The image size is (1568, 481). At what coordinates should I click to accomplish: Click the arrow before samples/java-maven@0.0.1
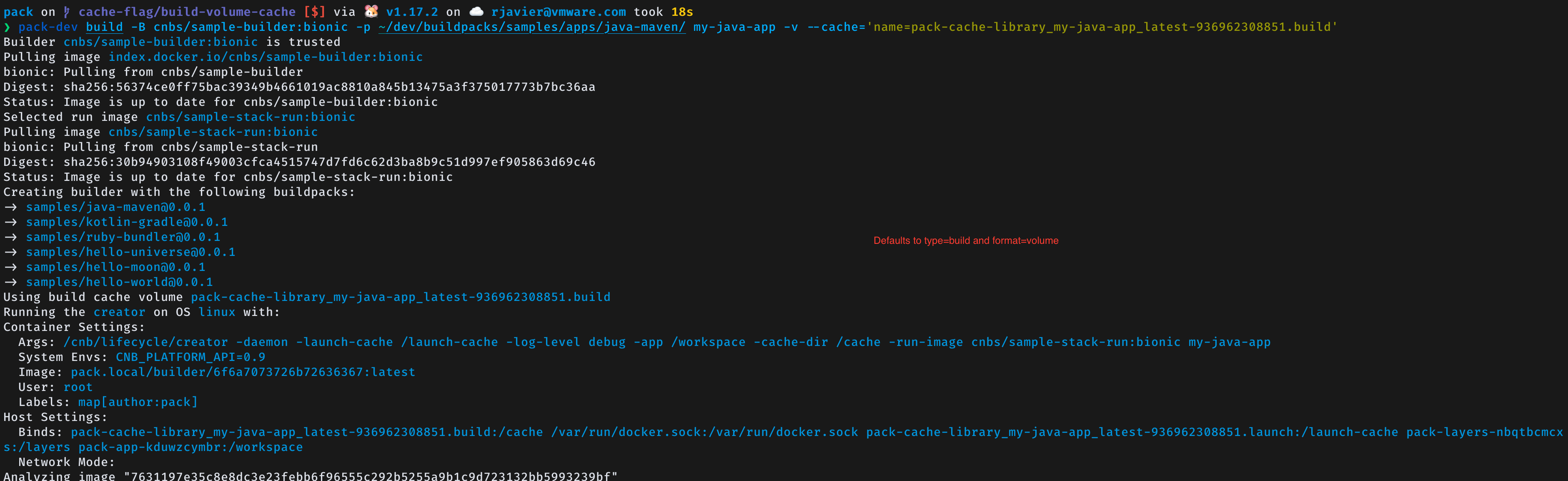[10, 207]
